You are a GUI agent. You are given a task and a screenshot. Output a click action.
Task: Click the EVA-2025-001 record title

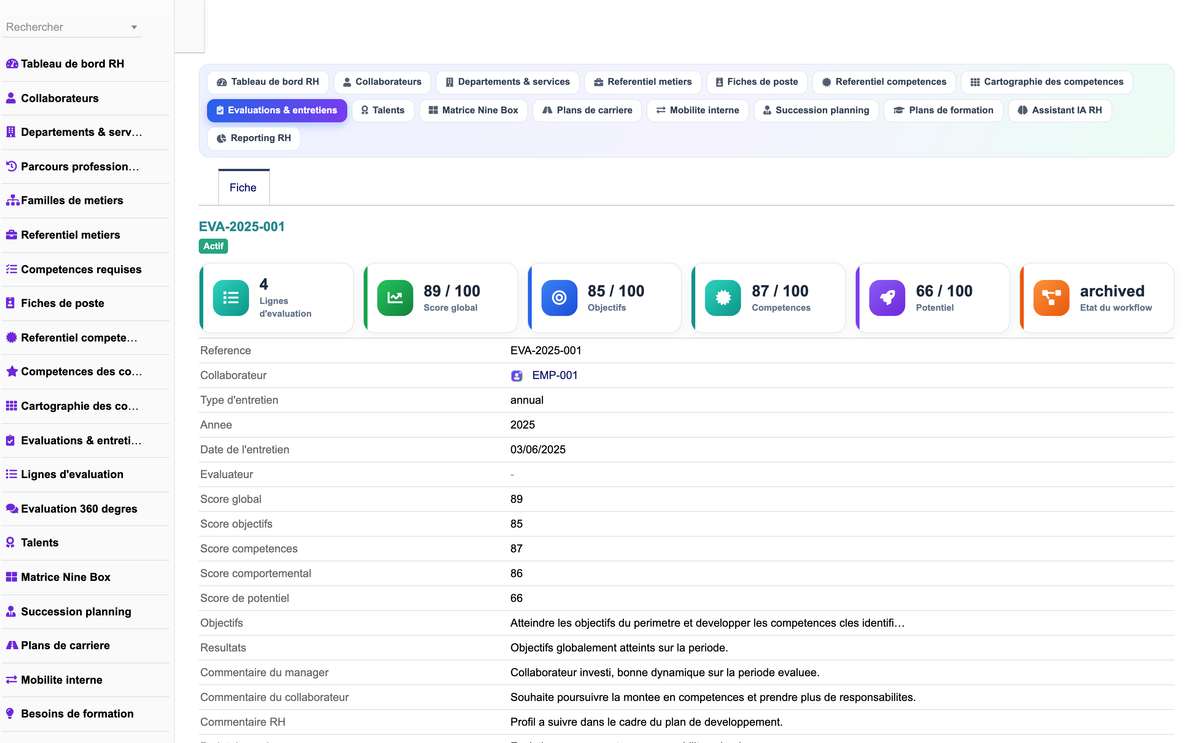click(x=242, y=227)
